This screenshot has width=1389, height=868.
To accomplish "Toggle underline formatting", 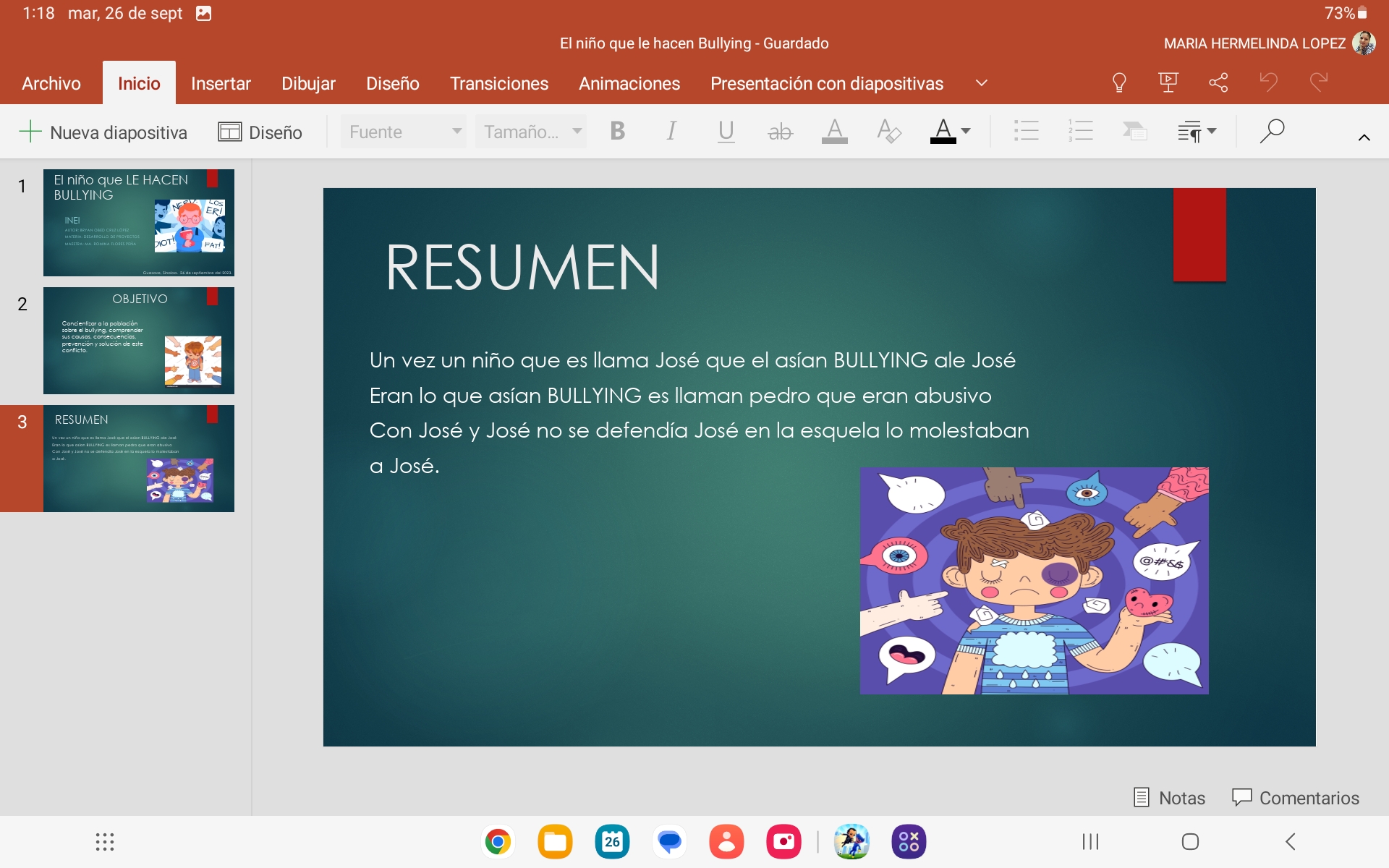I will [726, 132].
